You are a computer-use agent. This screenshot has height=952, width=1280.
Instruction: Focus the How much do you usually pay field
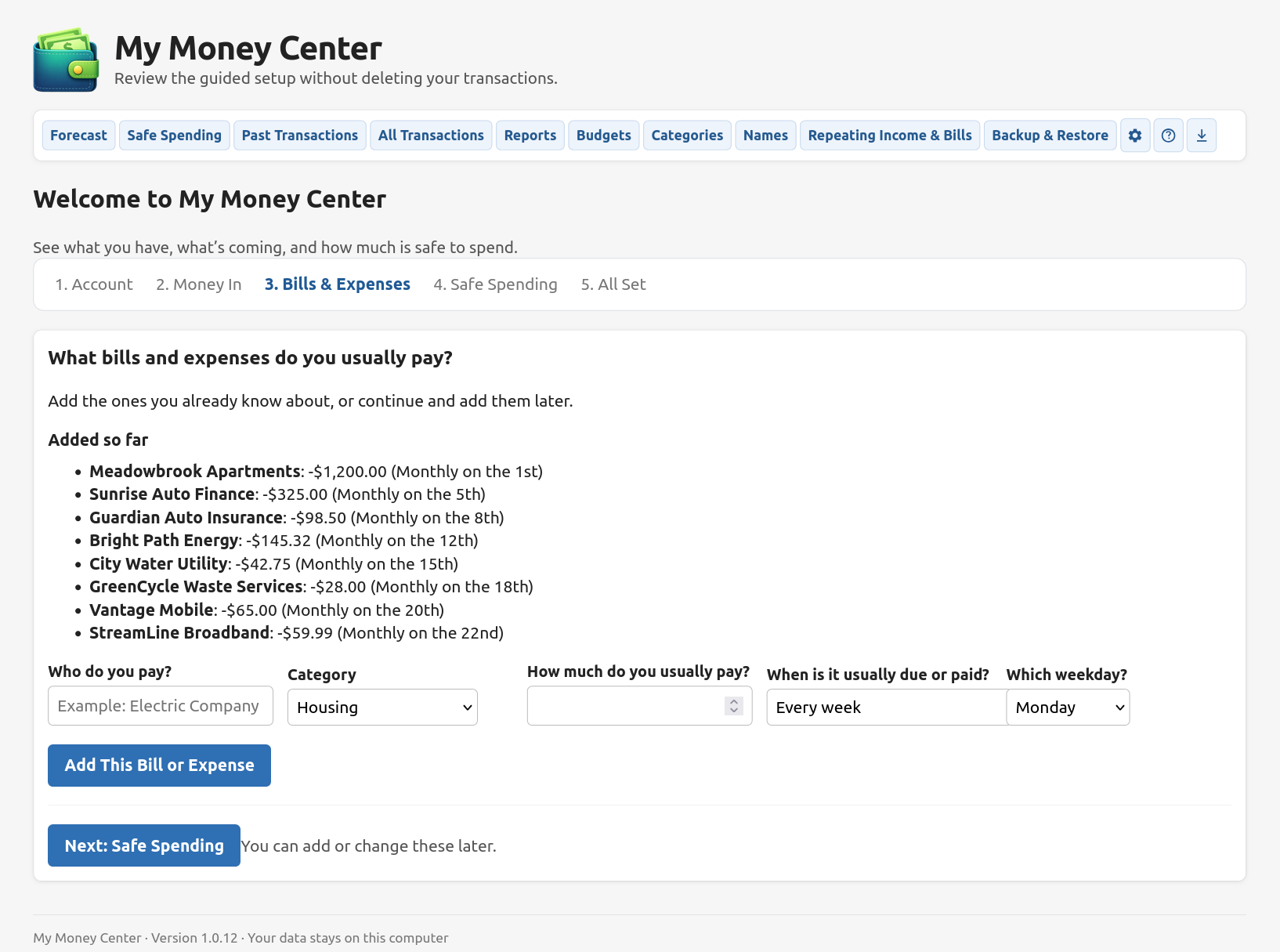coord(640,706)
